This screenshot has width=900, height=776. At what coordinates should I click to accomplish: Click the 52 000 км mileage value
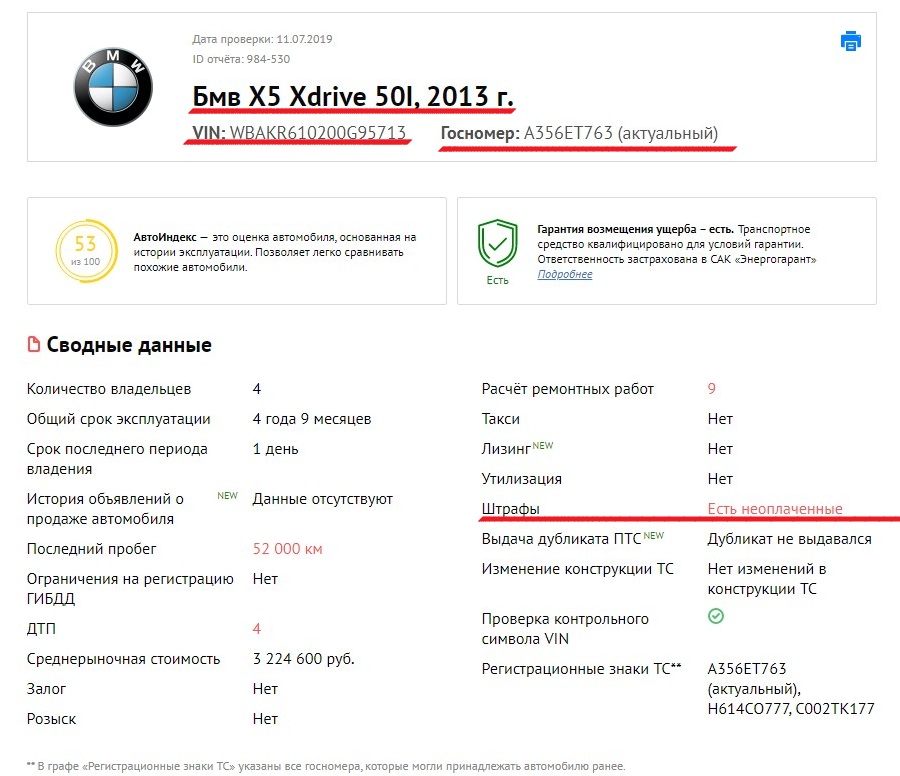(x=288, y=549)
